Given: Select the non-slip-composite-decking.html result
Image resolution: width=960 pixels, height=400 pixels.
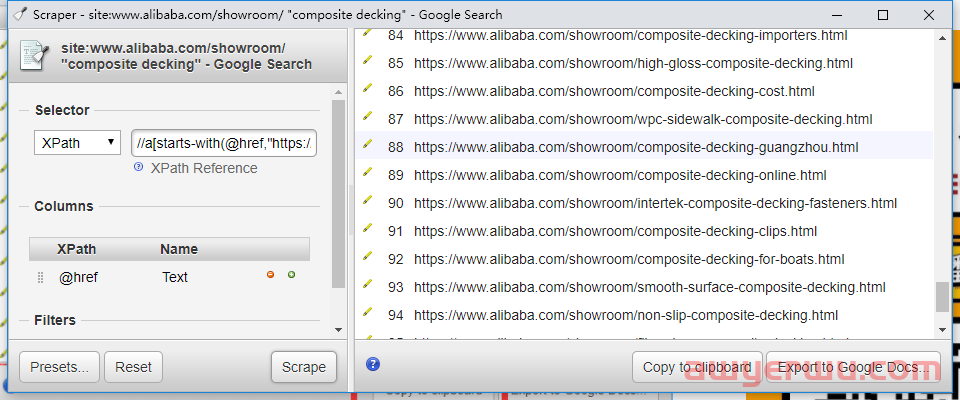Looking at the screenshot, I should [x=626, y=315].
